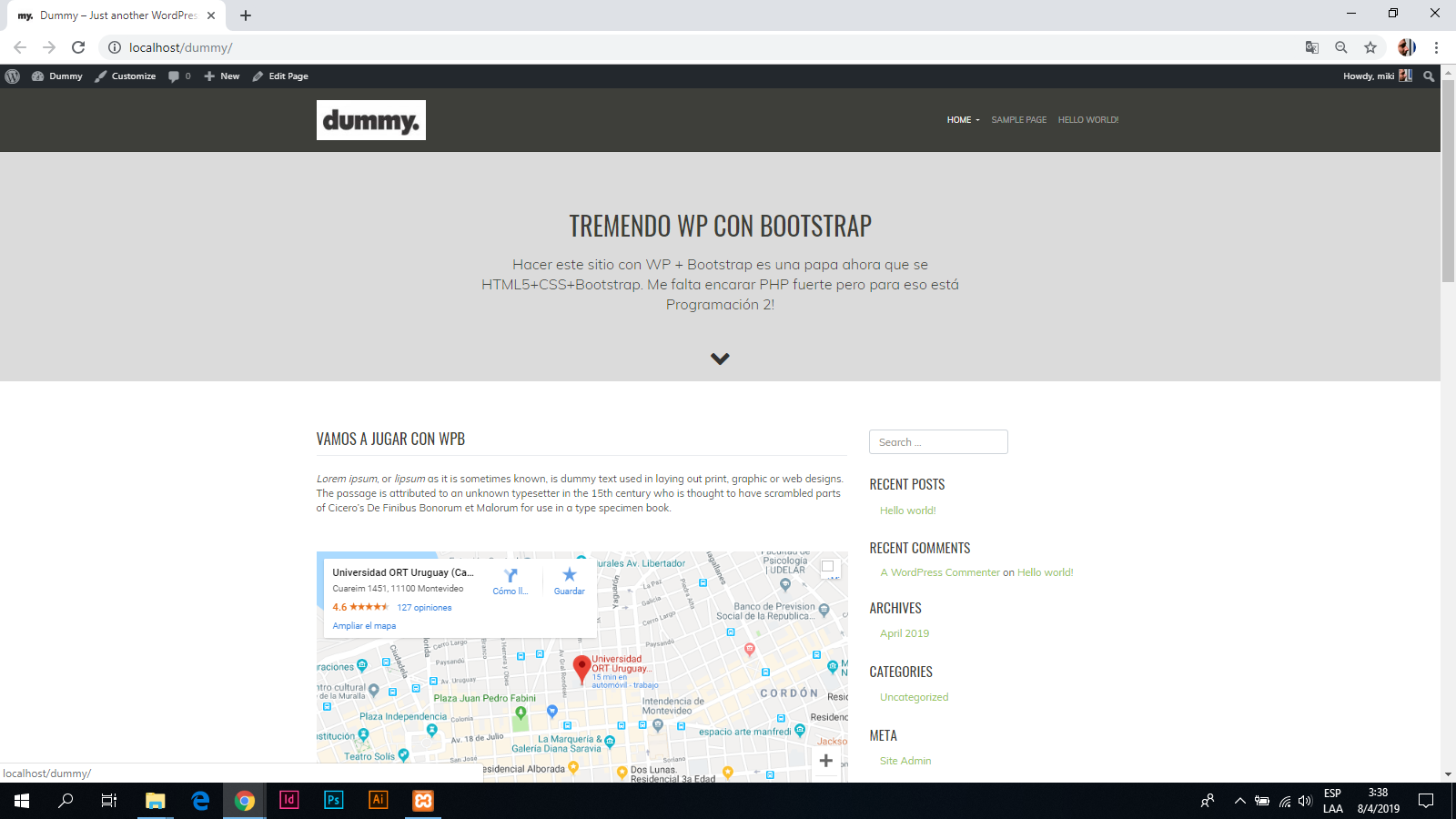Screen dimensions: 1456x819
Task: Open the Windows Start menu
Action: tap(22, 801)
